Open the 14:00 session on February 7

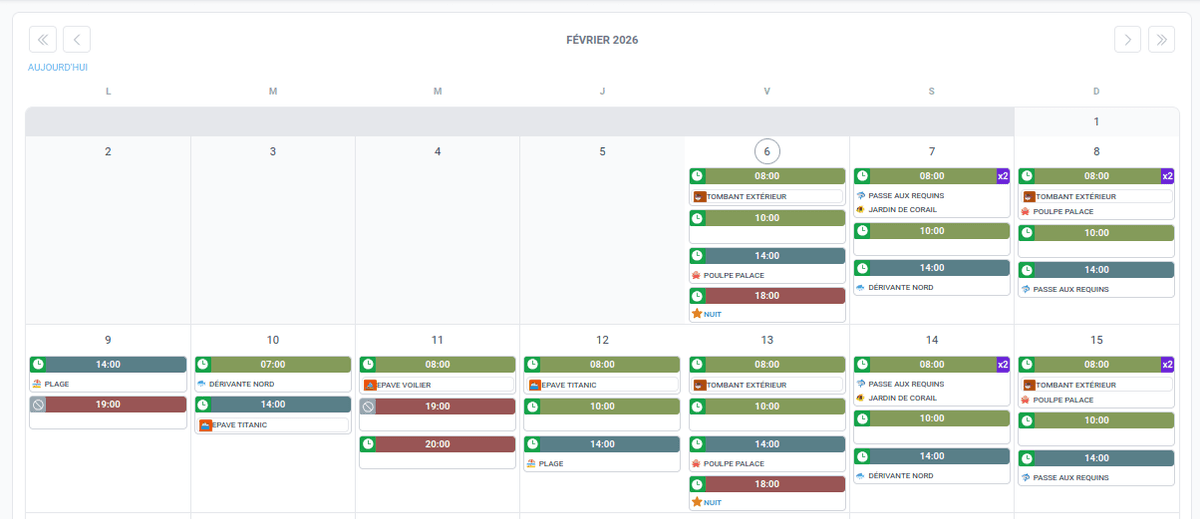[932, 268]
